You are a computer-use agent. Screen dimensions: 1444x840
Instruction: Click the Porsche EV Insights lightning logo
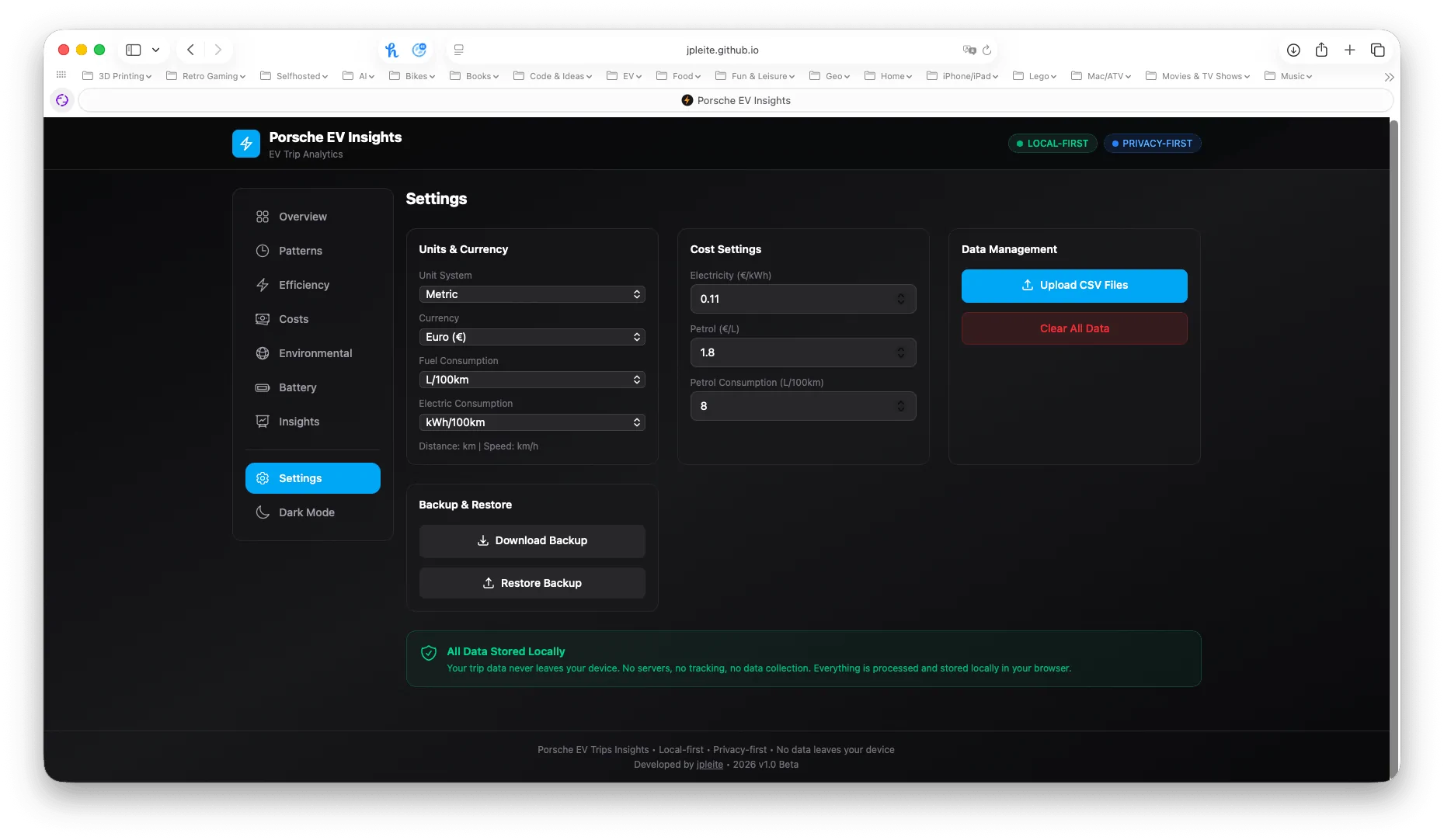(x=245, y=143)
